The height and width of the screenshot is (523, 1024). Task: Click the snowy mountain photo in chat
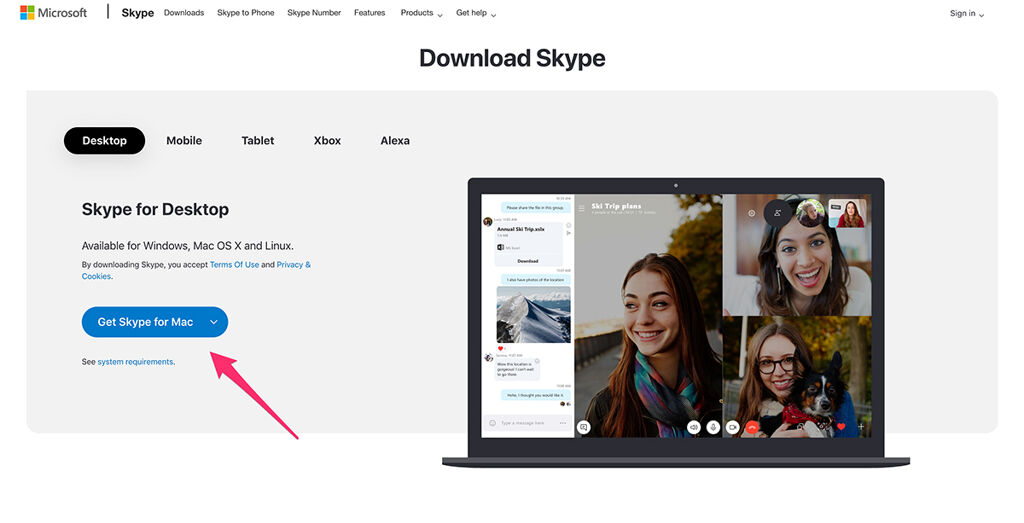(x=534, y=315)
